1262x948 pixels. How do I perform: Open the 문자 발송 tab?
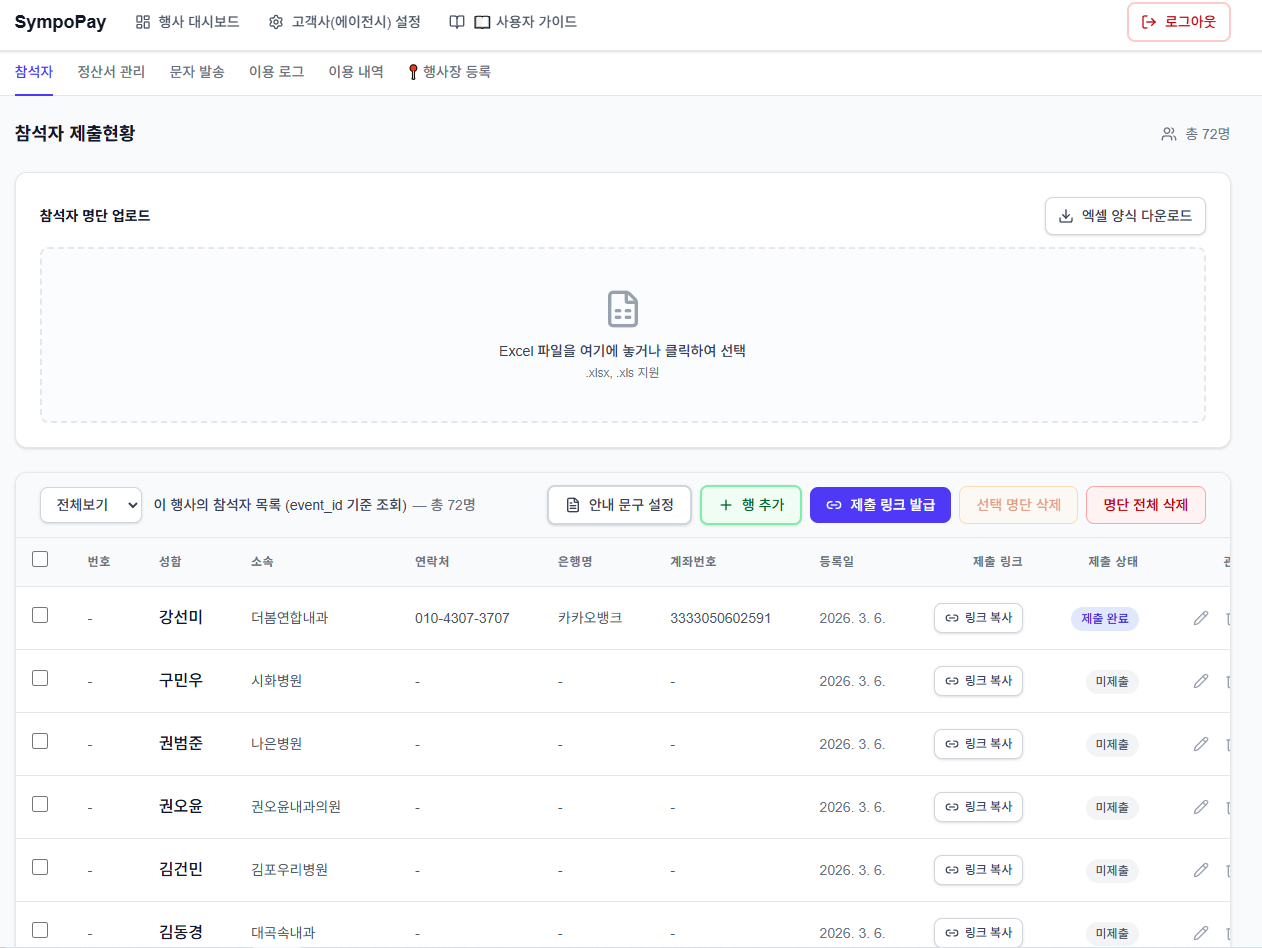197,72
